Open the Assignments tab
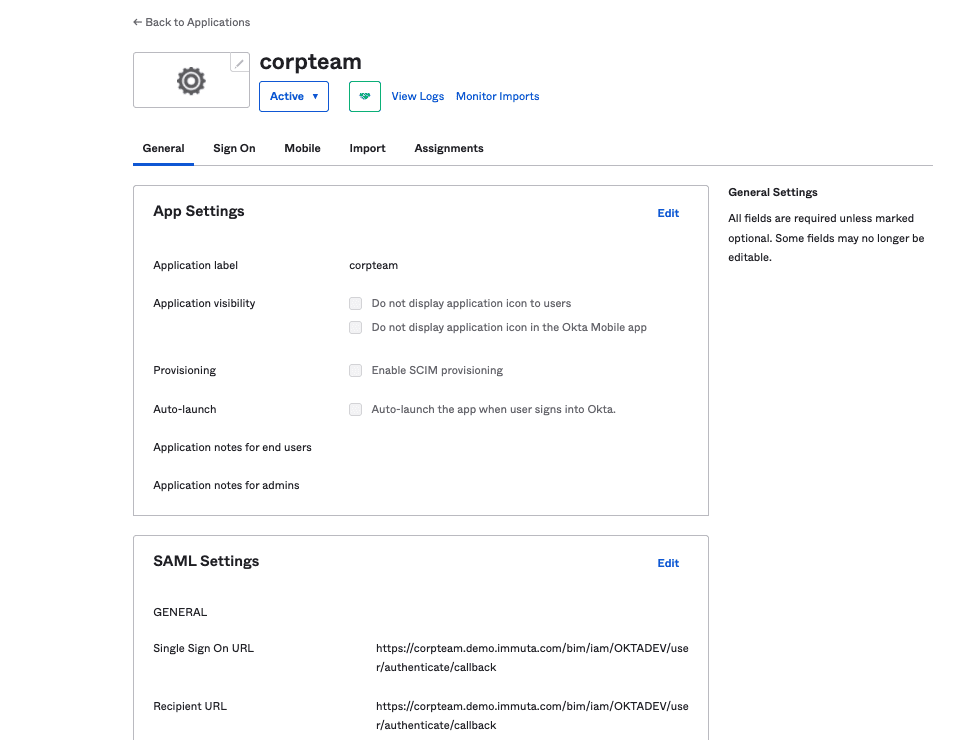Viewport: 968px width, 740px height. (449, 148)
